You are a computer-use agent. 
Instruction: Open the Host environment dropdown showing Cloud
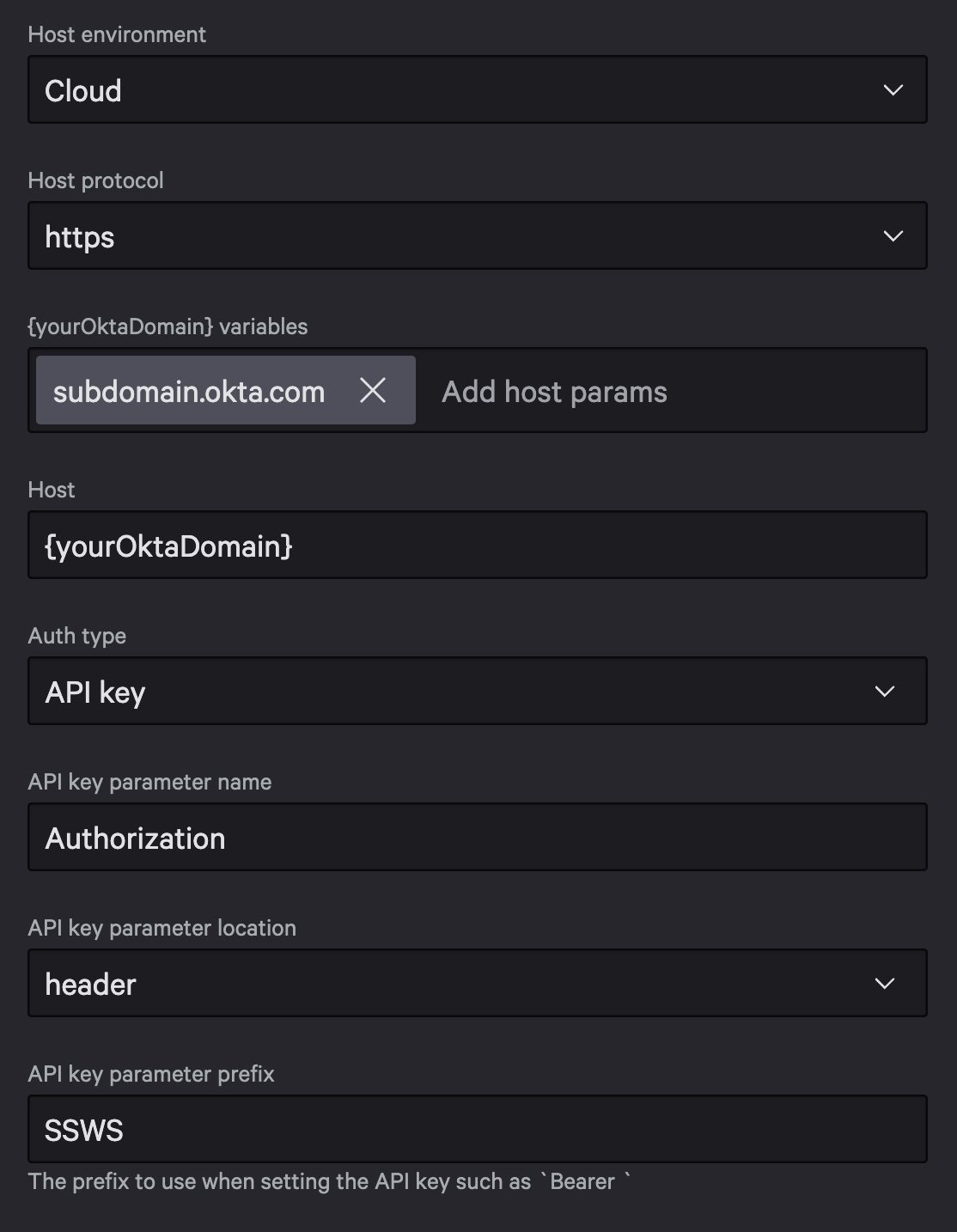(478, 88)
